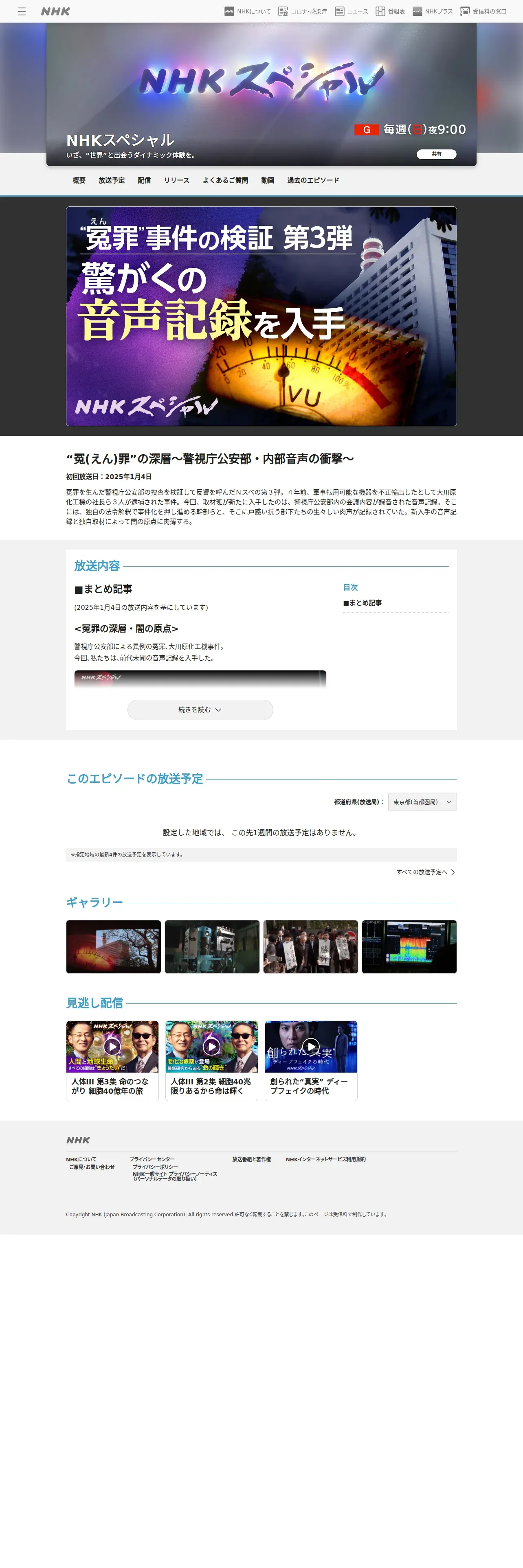This screenshot has width=523, height=1568.
Task: Click NHKプラス text in header
Action: [439, 11]
